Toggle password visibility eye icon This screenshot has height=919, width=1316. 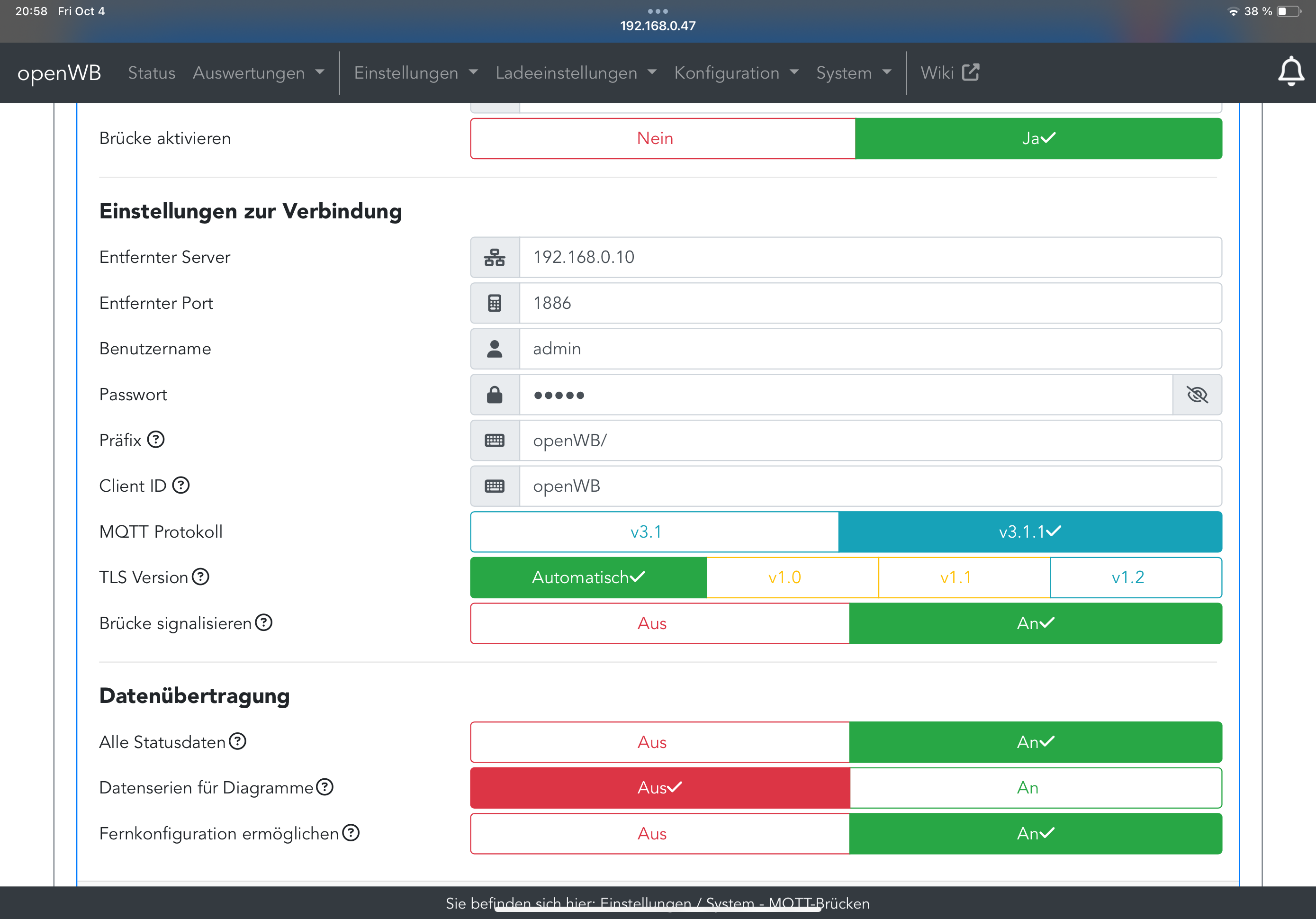(x=1197, y=395)
